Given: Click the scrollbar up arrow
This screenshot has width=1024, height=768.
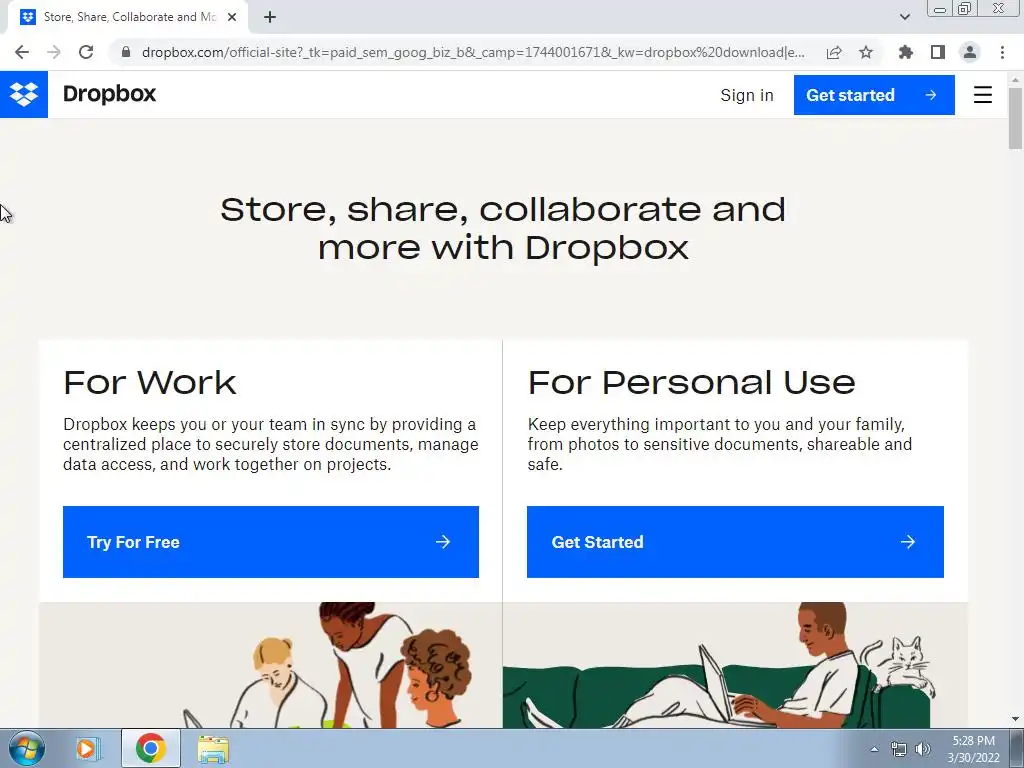Looking at the screenshot, I should [x=1015, y=79].
